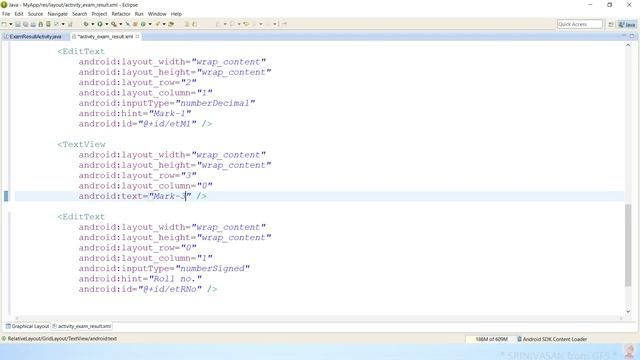Viewport: 640px width, 360px height.
Task: Expand the Back navigation history dropdown
Action: pos(261,24)
